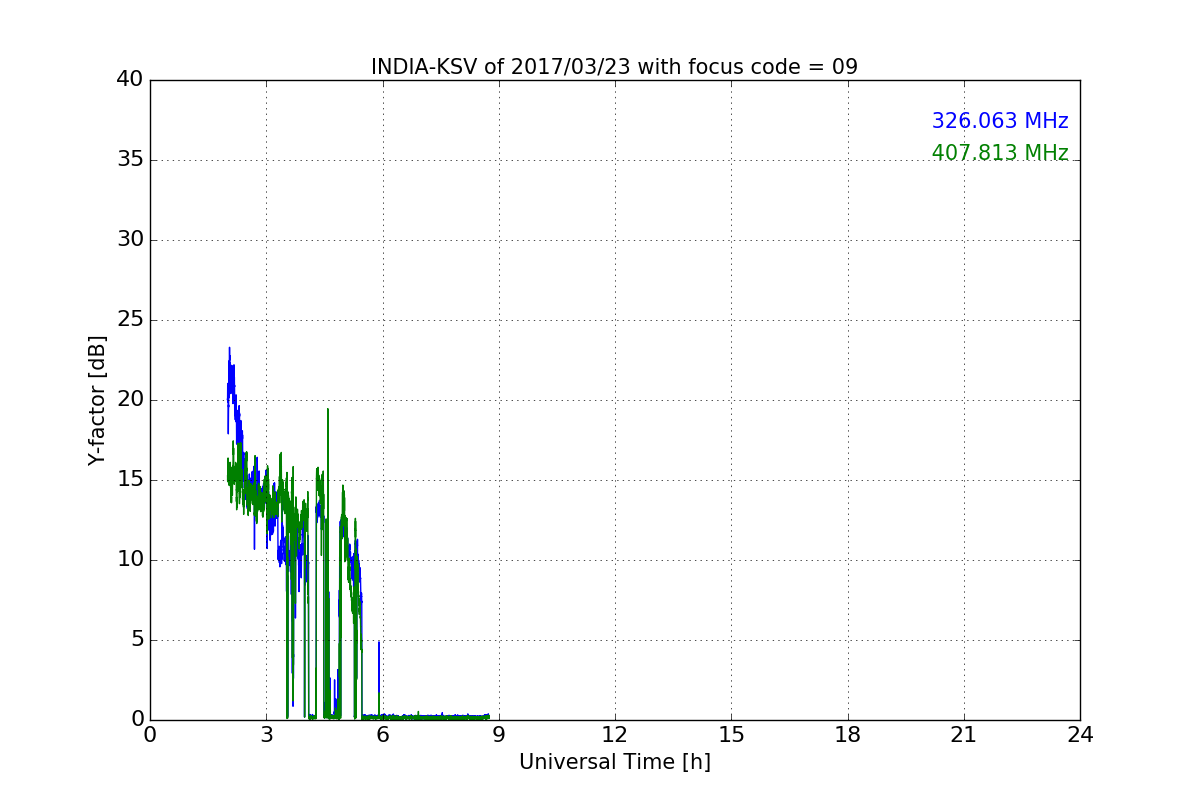This screenshot has height=800, width=1200.
Task: Click the green spike near 19.5 dB
Action: click(x=327, y=409)
